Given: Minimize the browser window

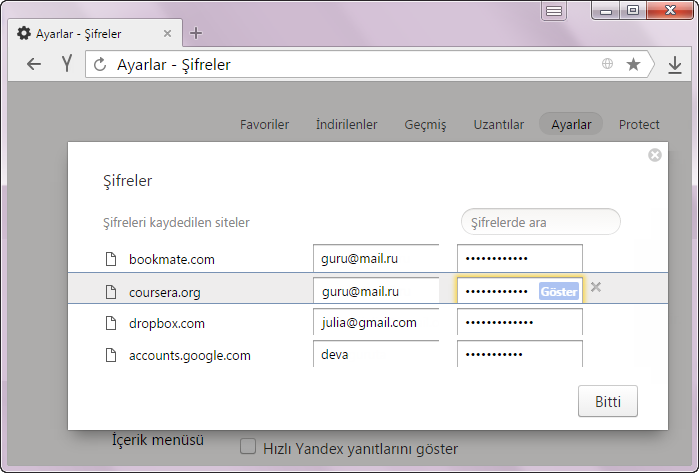Looking at the screenshot, I should coord(605,11).
